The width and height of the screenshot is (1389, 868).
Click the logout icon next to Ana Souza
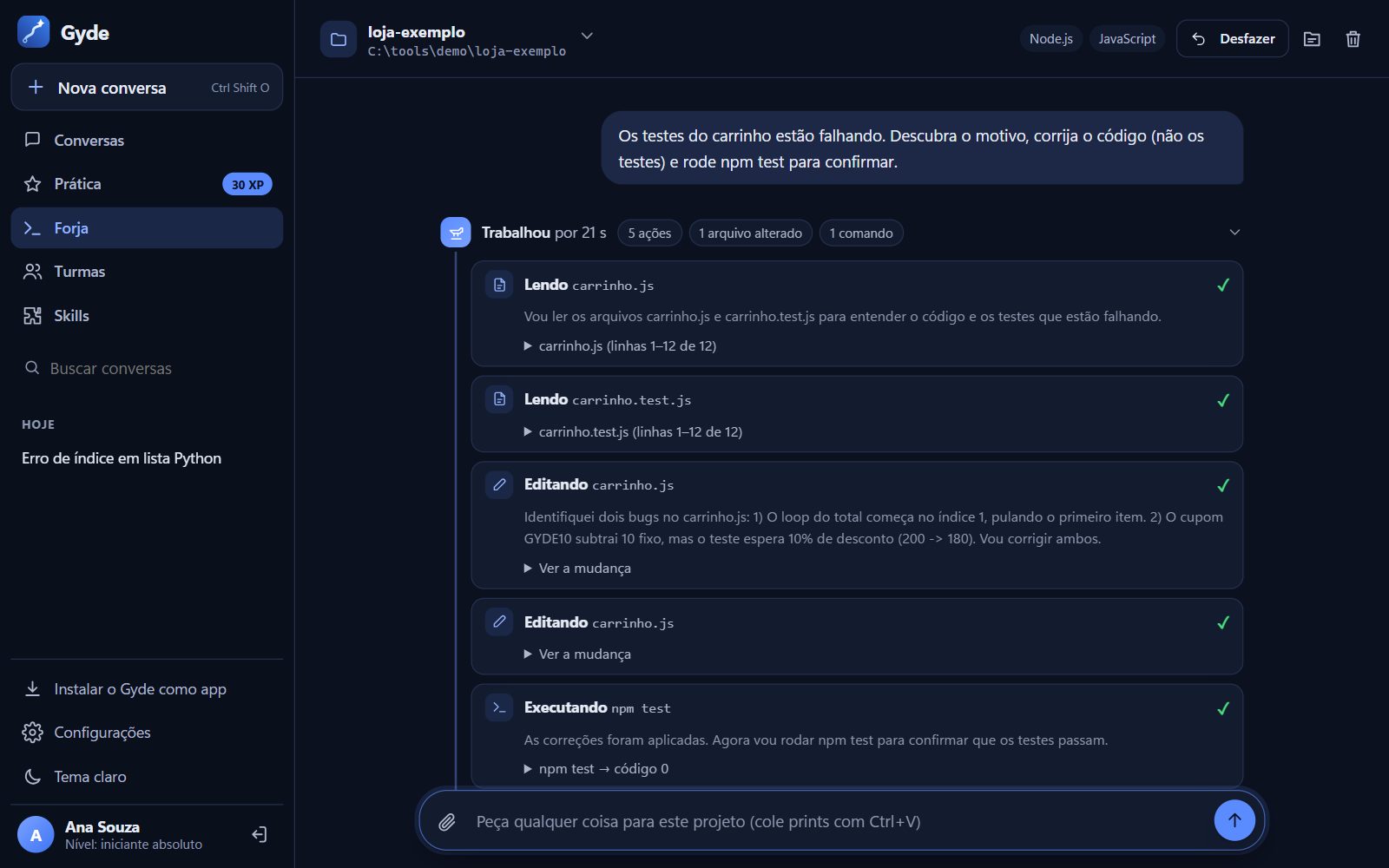point(259,834)
